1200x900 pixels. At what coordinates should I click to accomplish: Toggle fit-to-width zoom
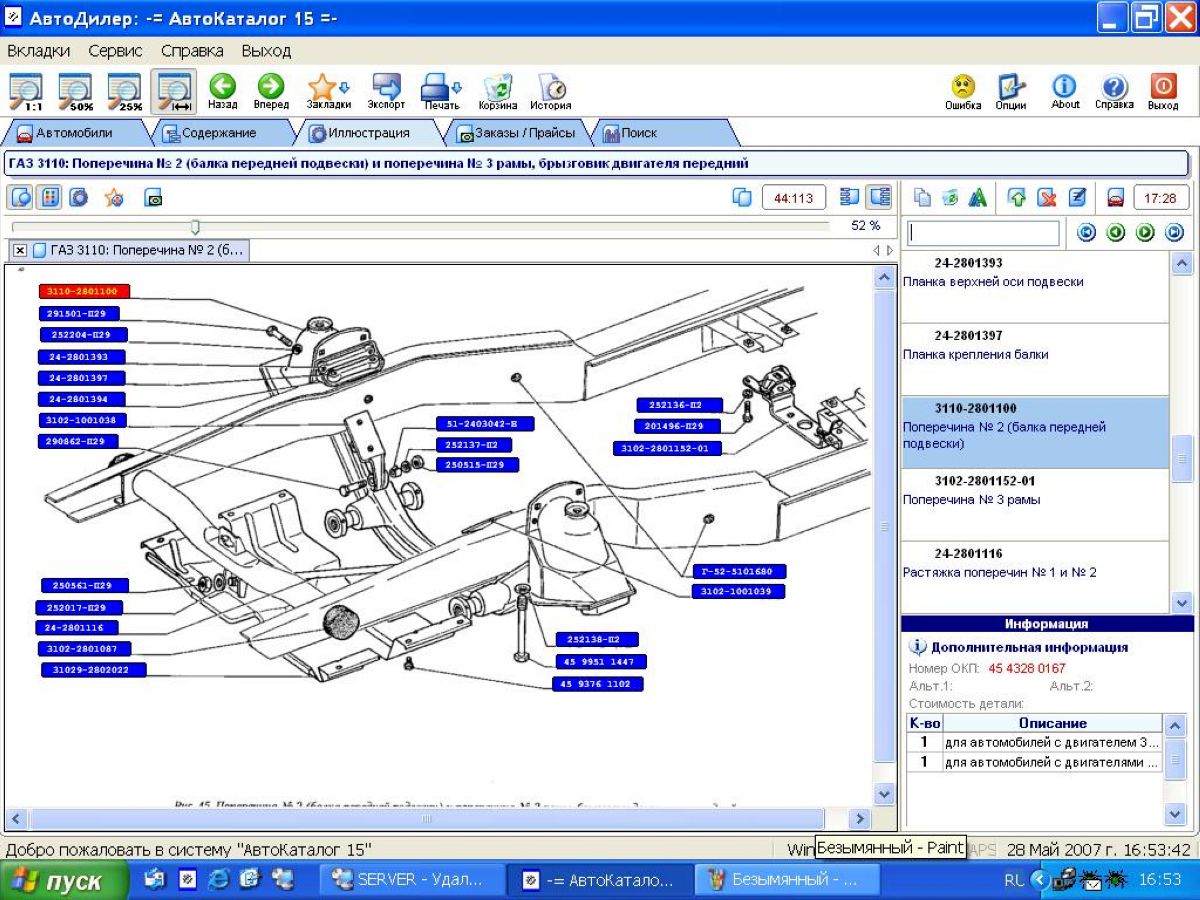coord(174,91)
